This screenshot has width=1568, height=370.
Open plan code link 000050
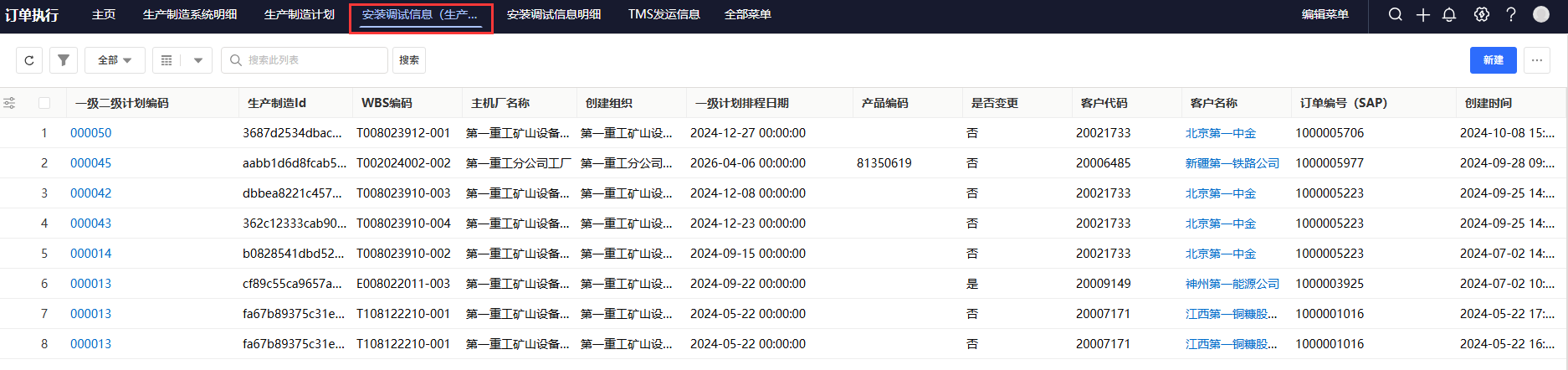click(90, 133)
